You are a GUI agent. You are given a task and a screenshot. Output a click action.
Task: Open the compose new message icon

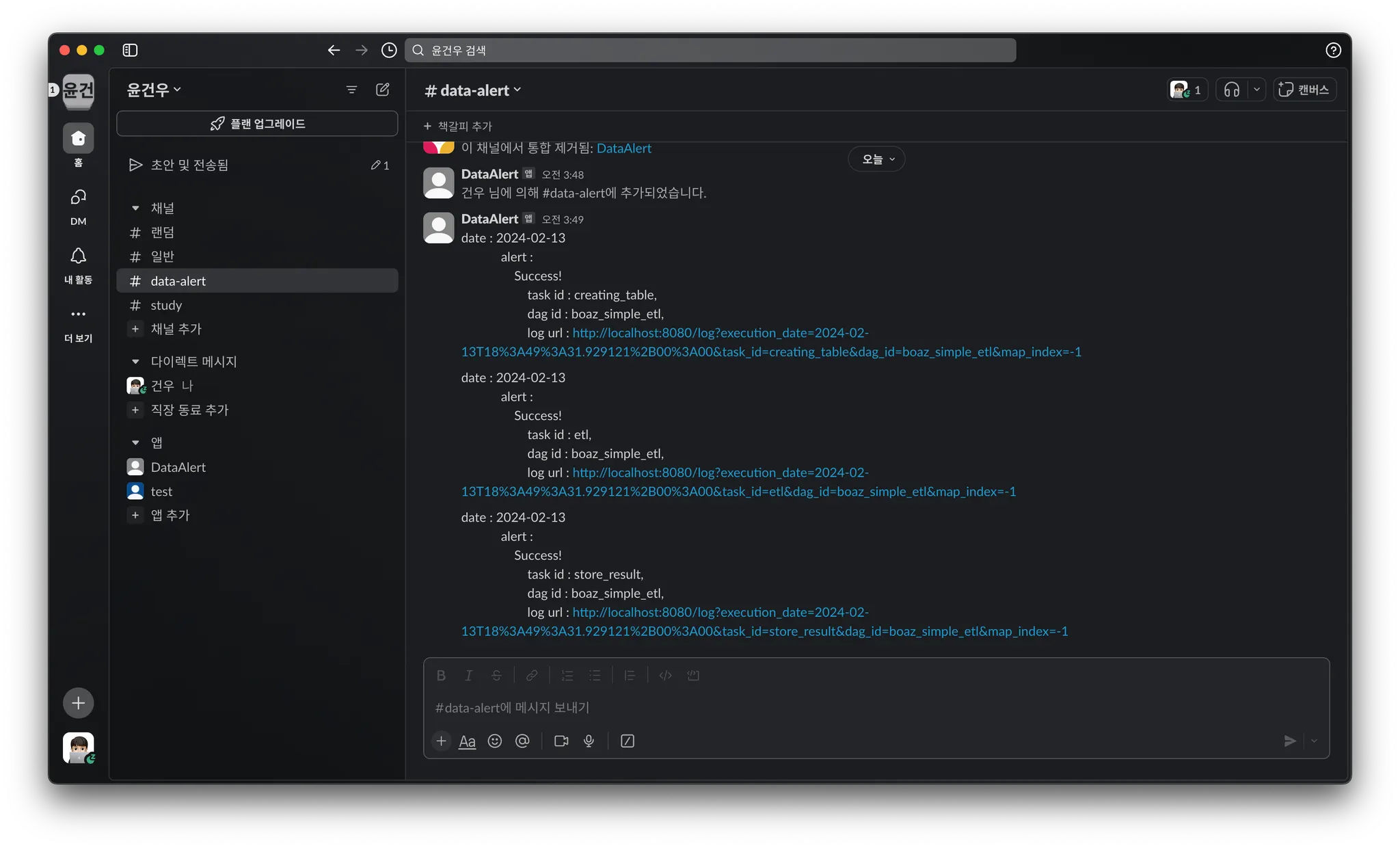(383, 90)
